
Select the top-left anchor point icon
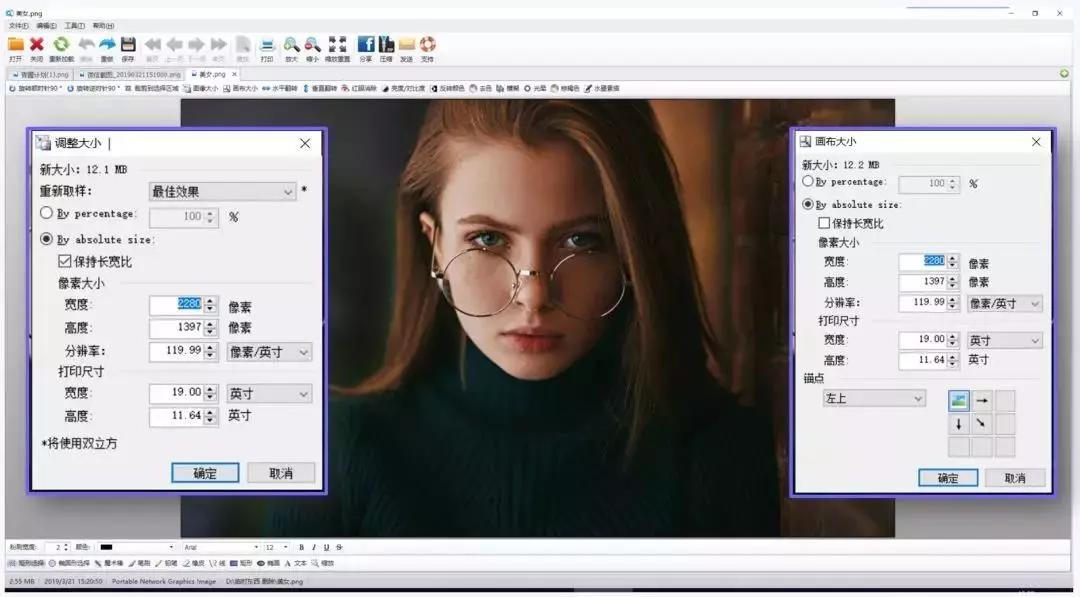[959, 401]
